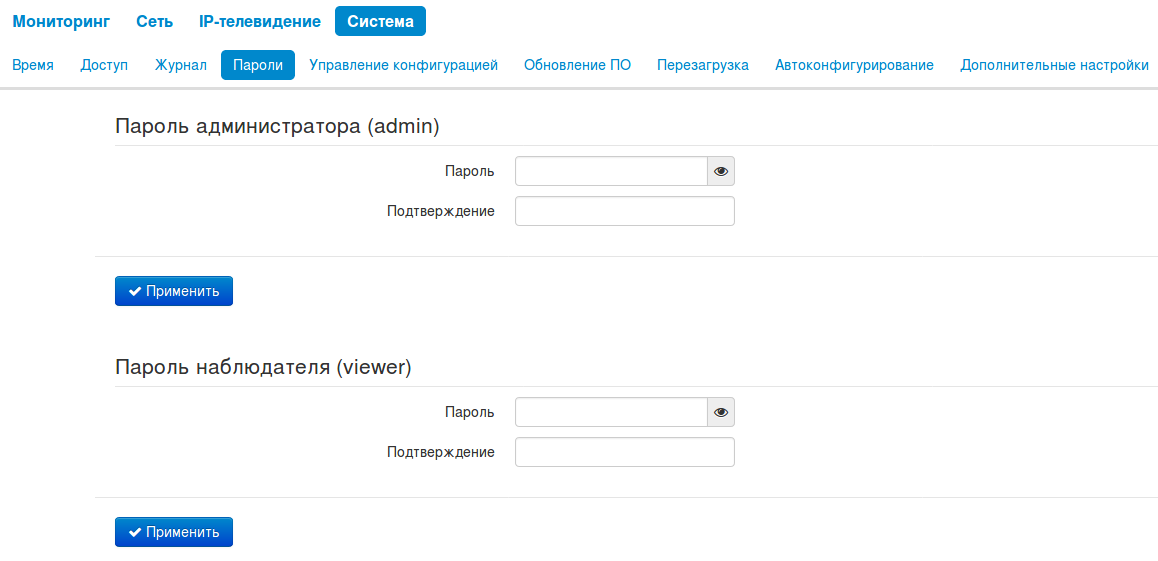Viewport: 1158px width, 561px height.
Task: Switch to the Автоконфигурирование tab
Action: tap(854, 65)
